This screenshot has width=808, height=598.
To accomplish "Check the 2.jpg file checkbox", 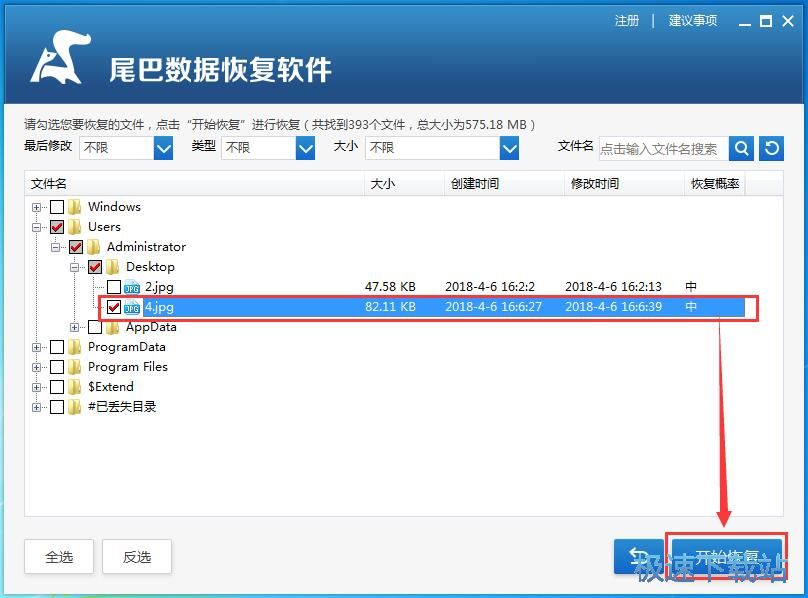I will point(114,287).
